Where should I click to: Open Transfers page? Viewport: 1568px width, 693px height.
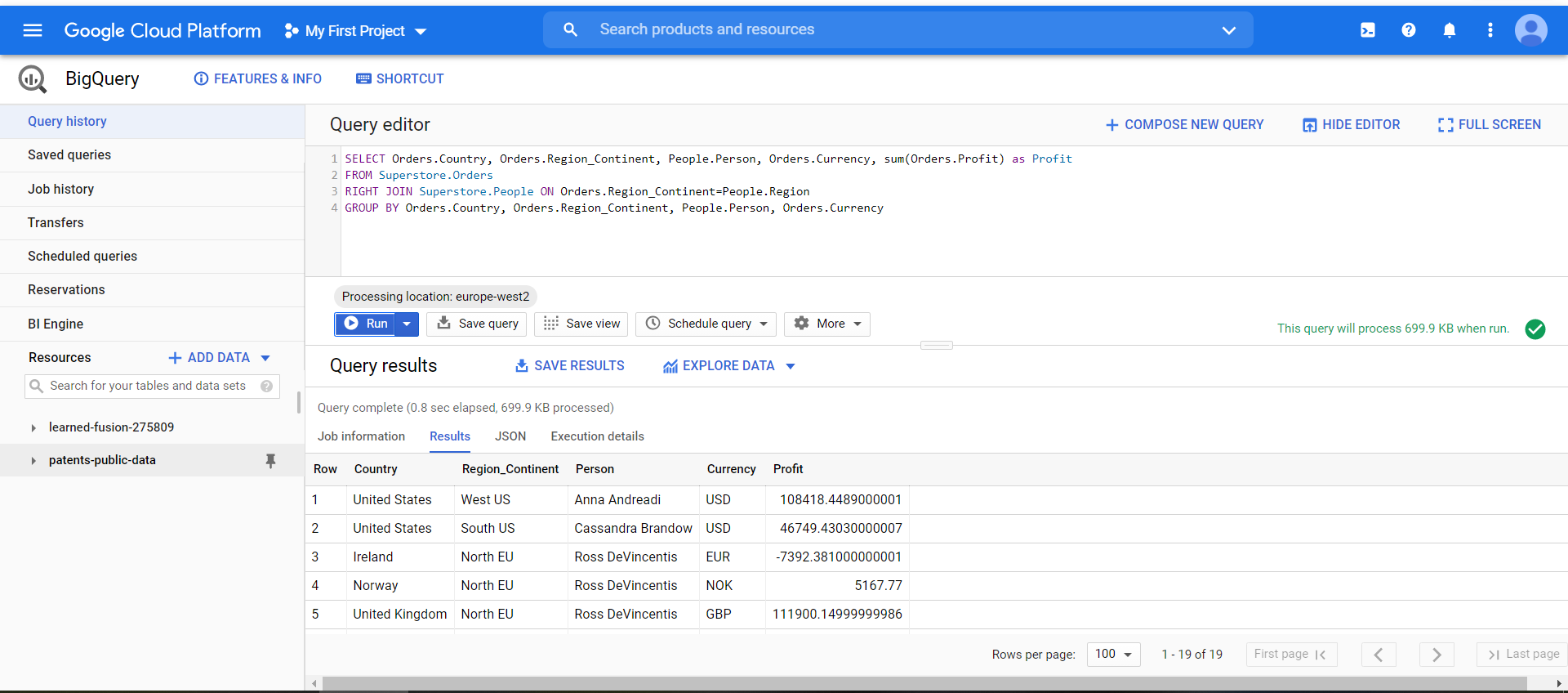(152, 222)
